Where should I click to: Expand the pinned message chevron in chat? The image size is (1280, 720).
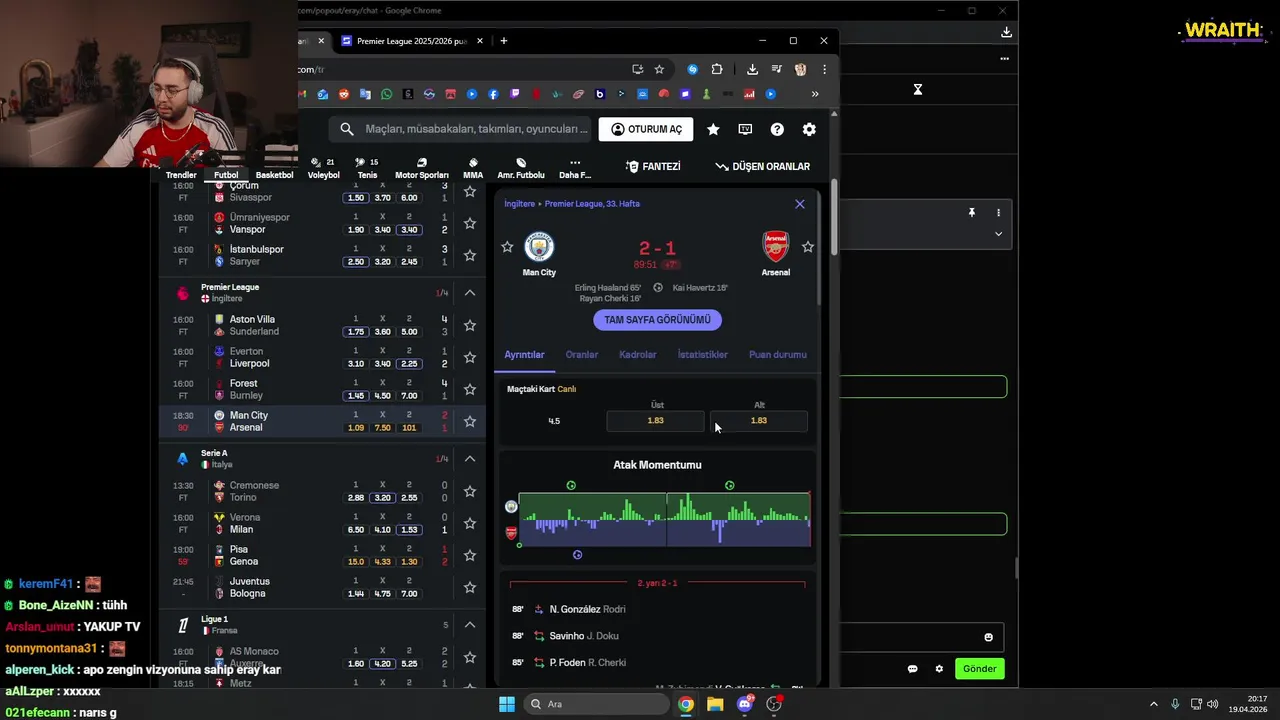[998, 234]
